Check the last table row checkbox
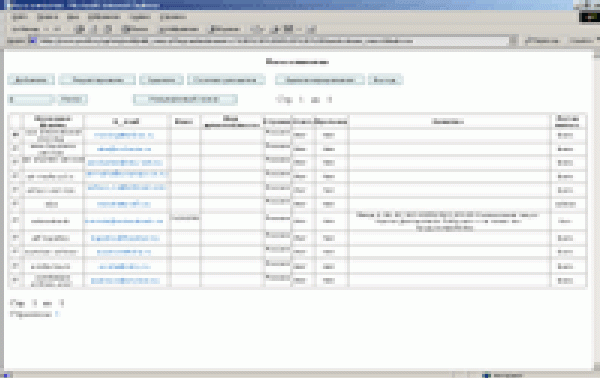600x378 pixels. (16, 280)
